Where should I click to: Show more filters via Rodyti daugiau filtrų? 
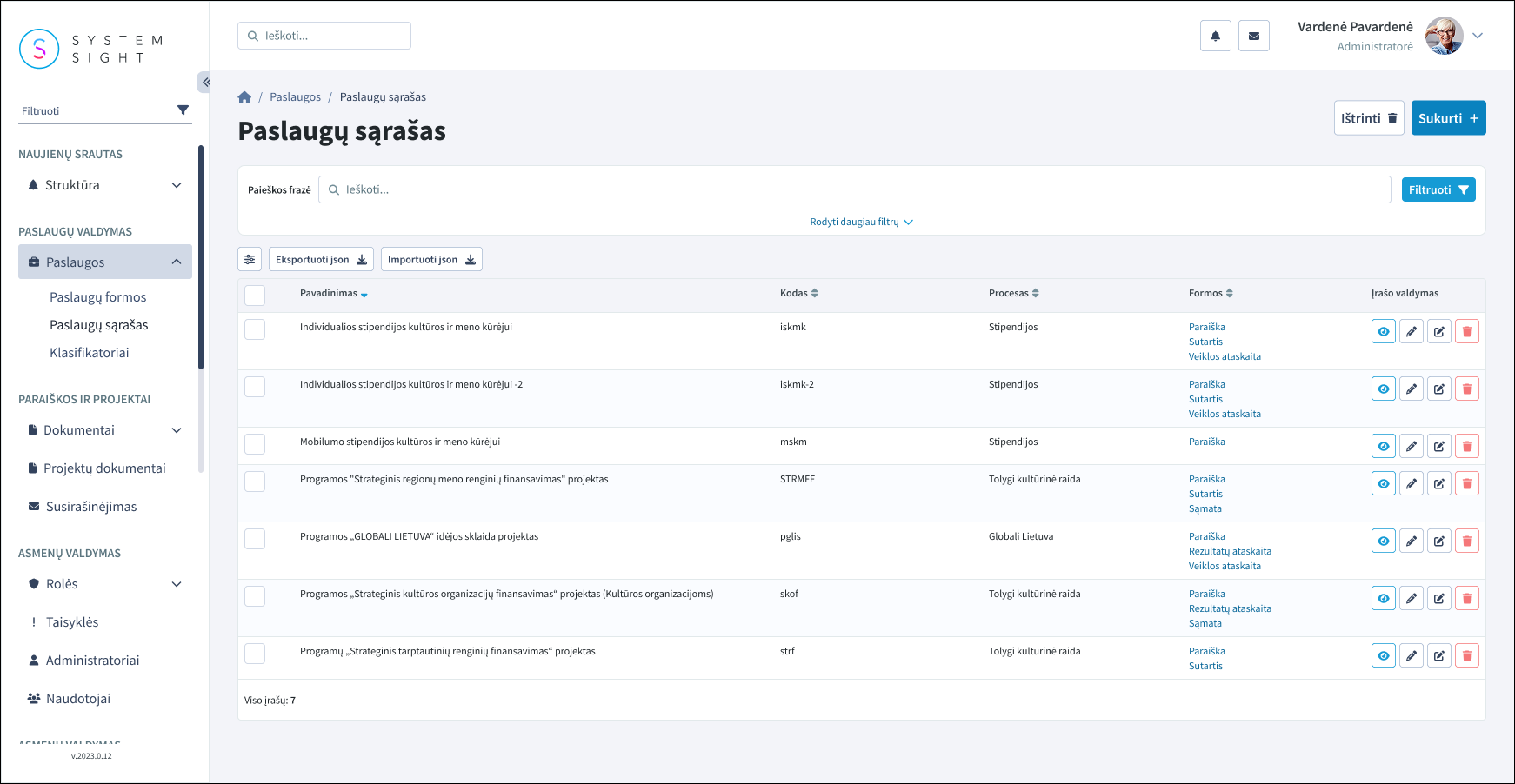(861, 222)
